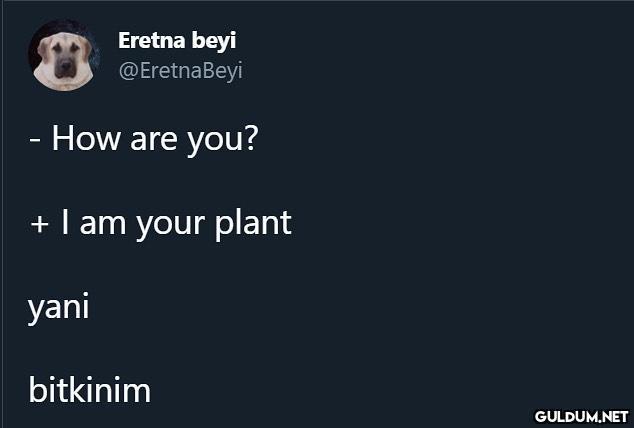Image resolution: width=634 pixels, height=428 pixels.
Task: Click the word "Eretna" in the display name
Action: [x=152, y=41]
